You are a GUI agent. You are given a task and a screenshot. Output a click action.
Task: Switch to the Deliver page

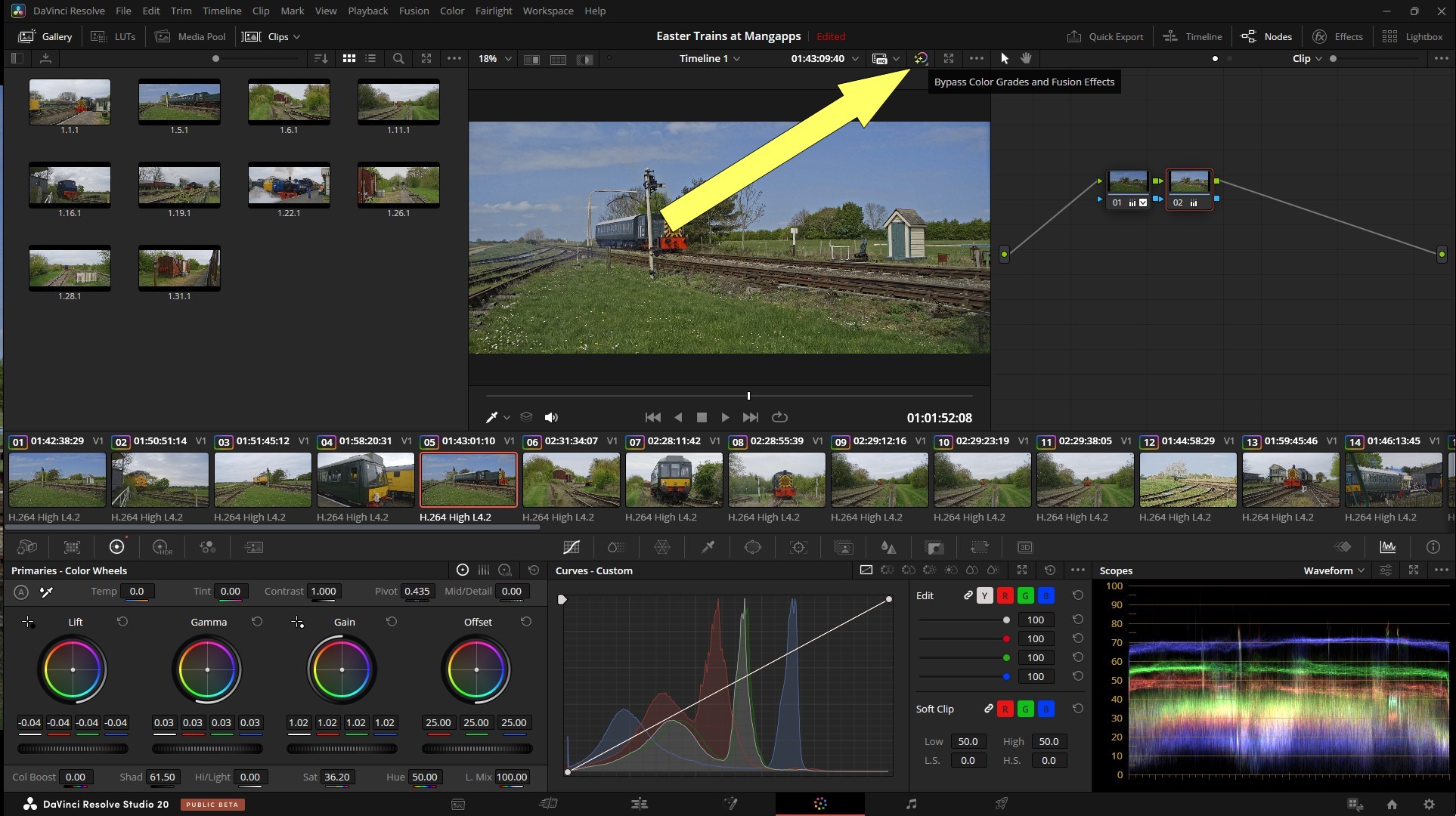point(1002,804)
